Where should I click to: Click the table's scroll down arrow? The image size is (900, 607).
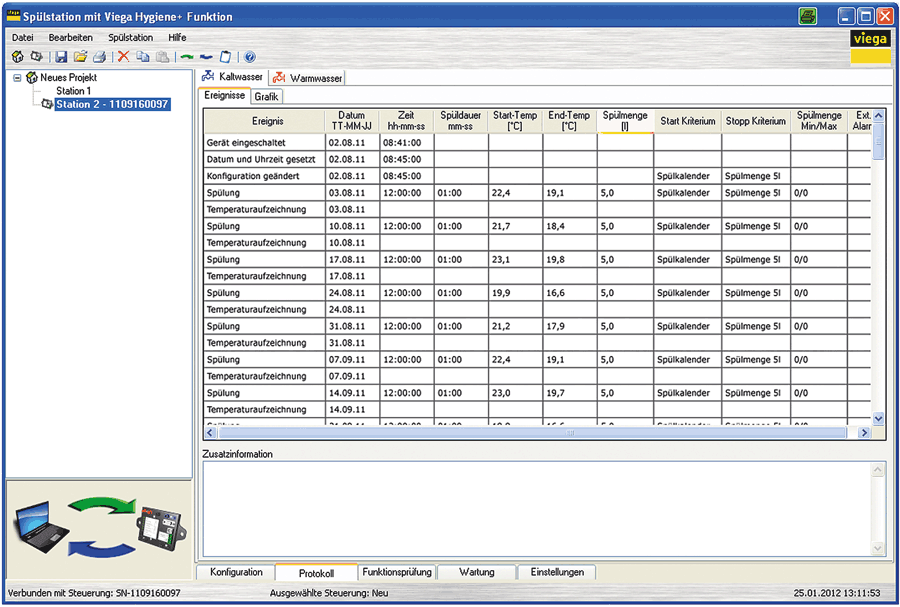point(878,419)
